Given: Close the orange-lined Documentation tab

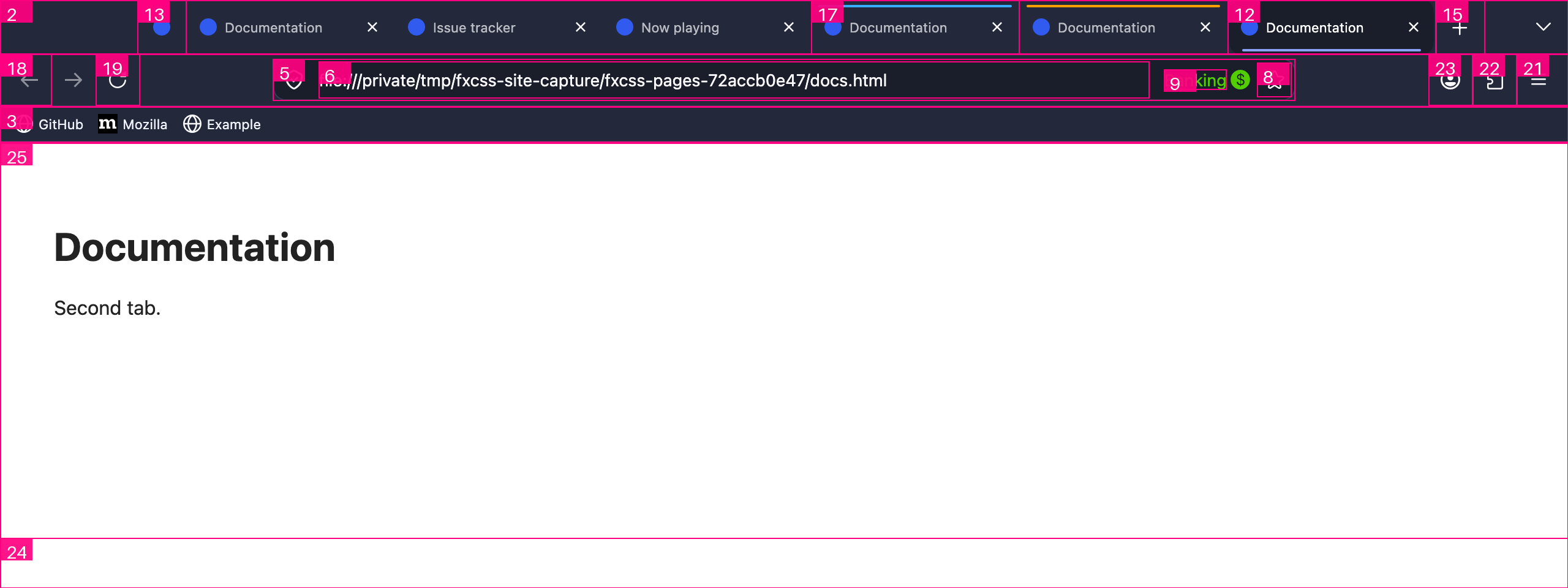Looking at the screenshot, I should tap(1205, 28).
